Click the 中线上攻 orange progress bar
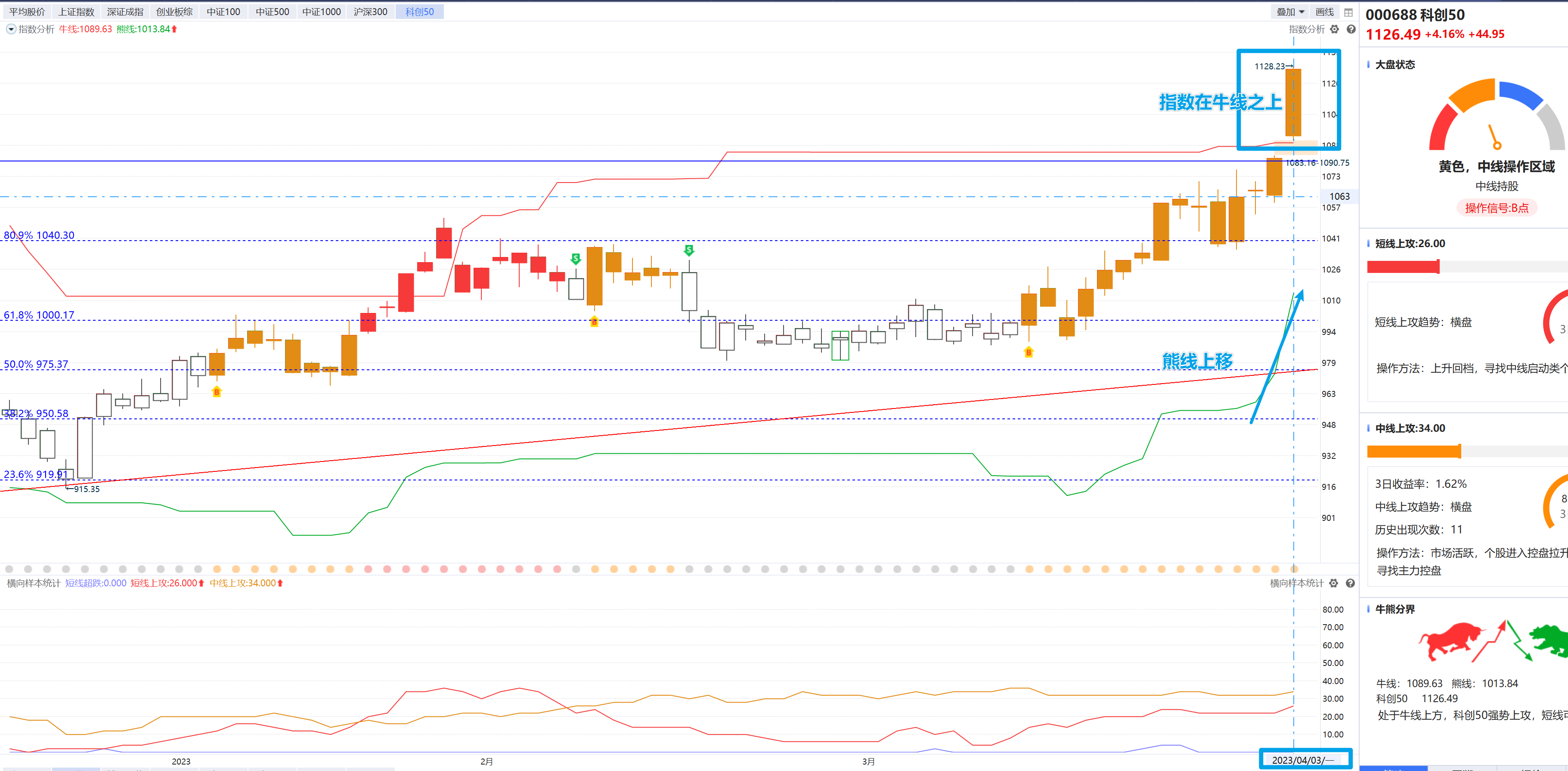 tap(1413, 452)
